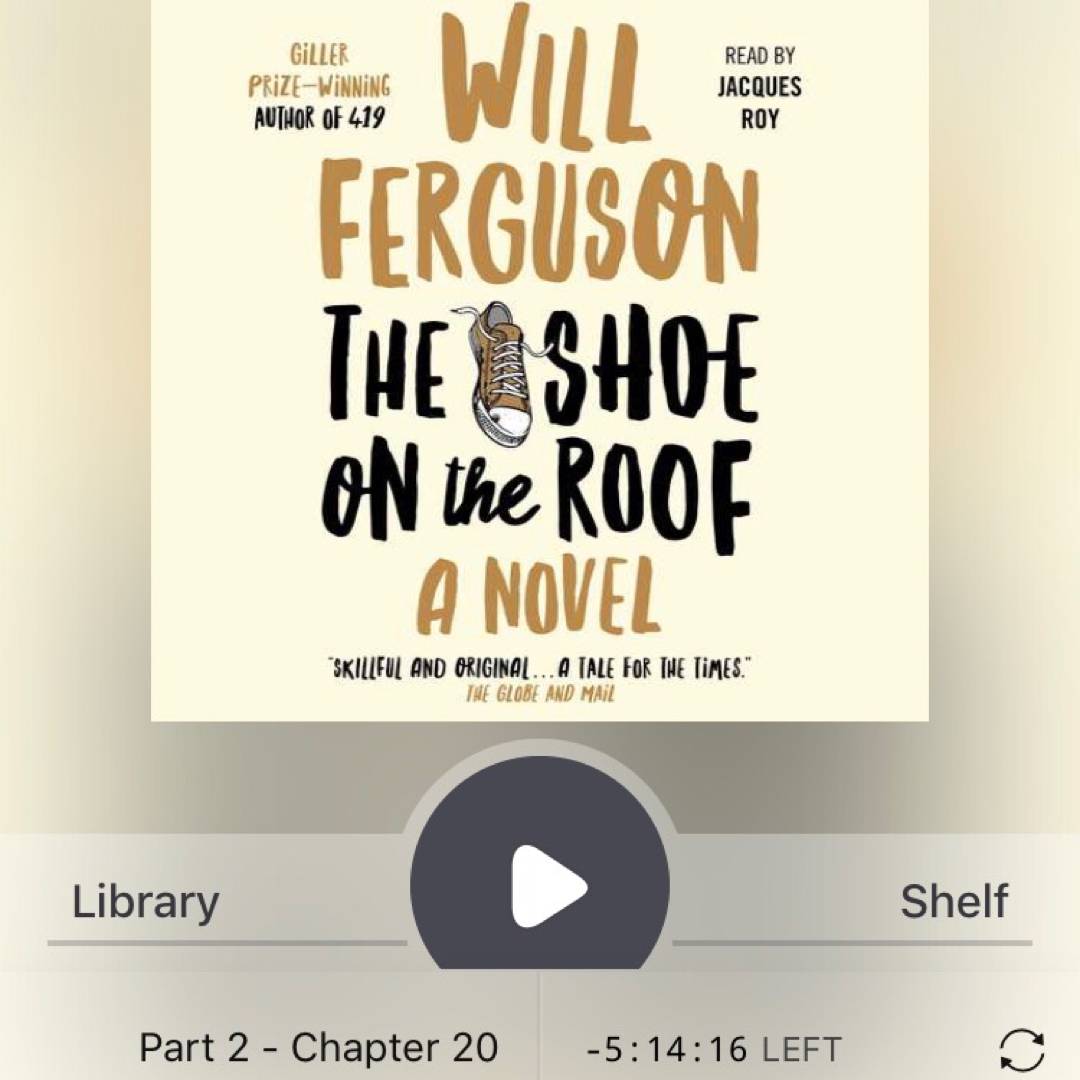Click the A Novel subtitle text
Screen dimensions: 1080x1080
pos(539,596)
